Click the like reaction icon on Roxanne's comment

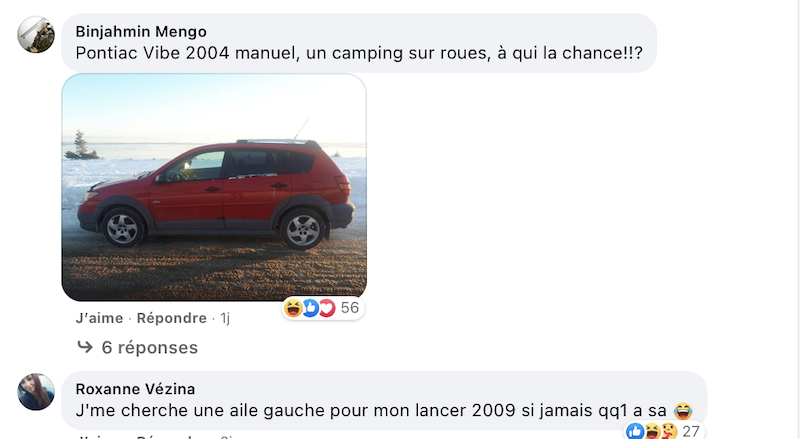coord(635,431)
